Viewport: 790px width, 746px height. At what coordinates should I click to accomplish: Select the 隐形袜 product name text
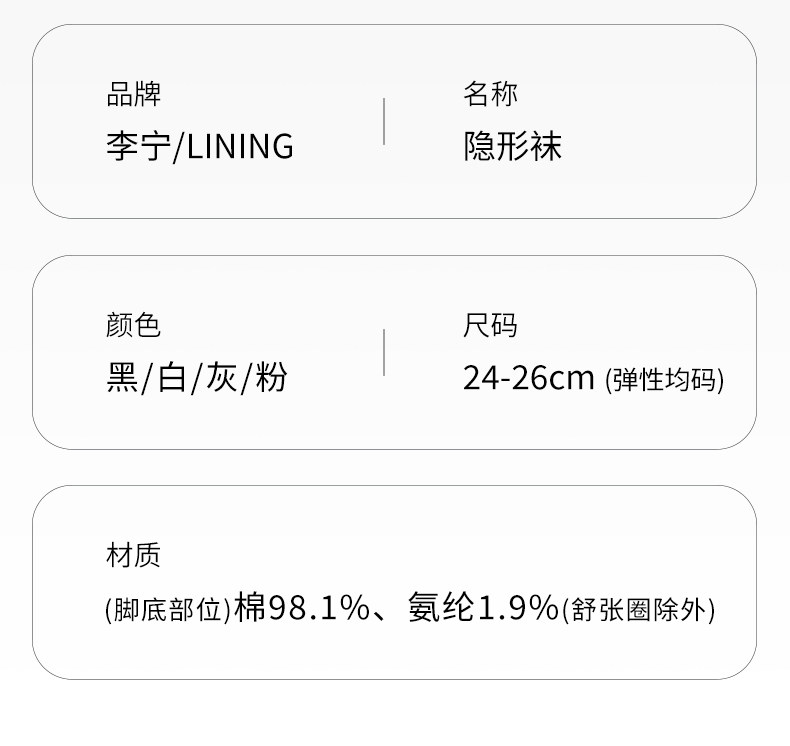(512, 146)
